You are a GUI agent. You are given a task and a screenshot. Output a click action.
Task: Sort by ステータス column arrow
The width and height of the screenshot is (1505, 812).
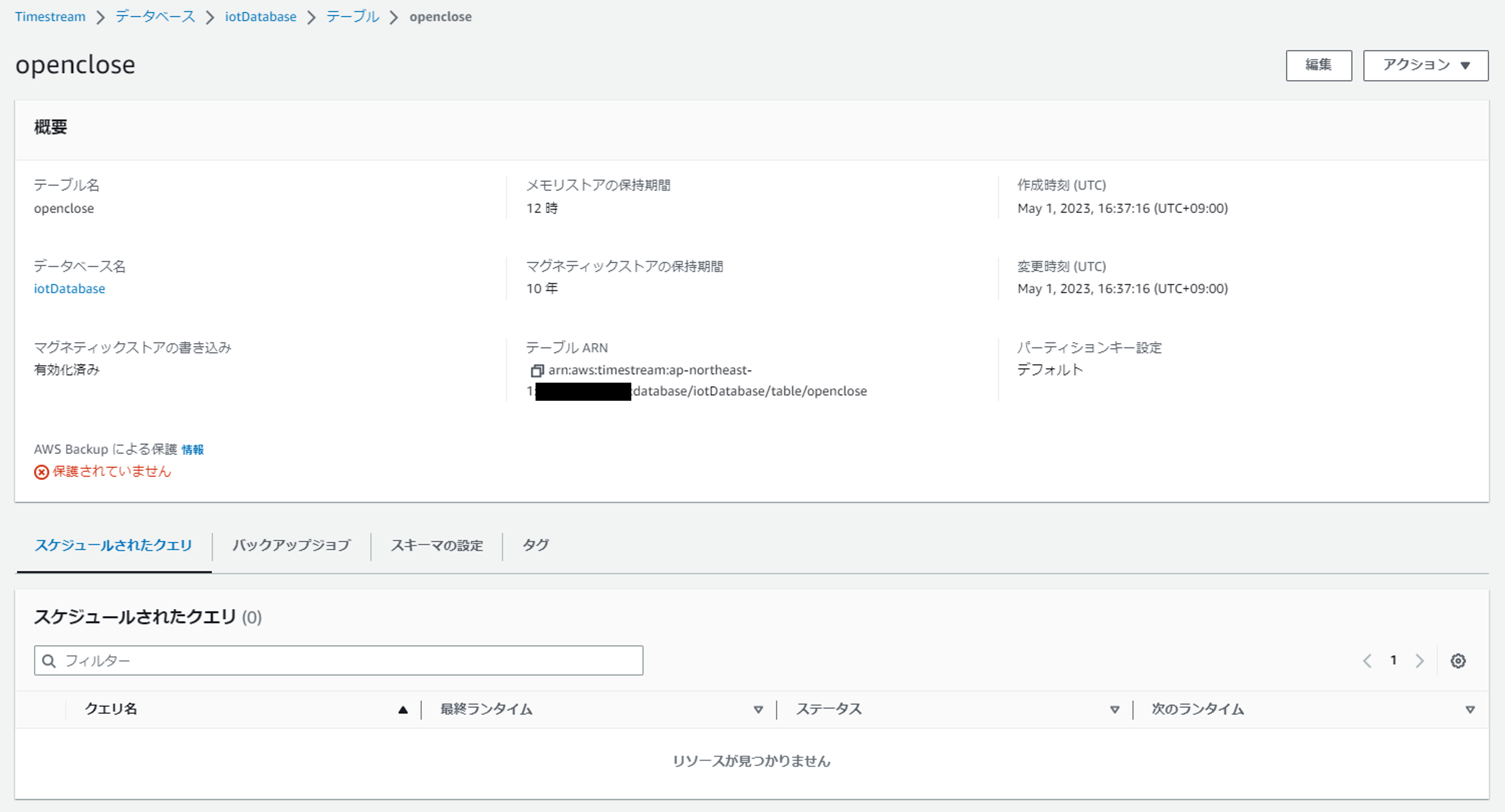[1114, 710]
